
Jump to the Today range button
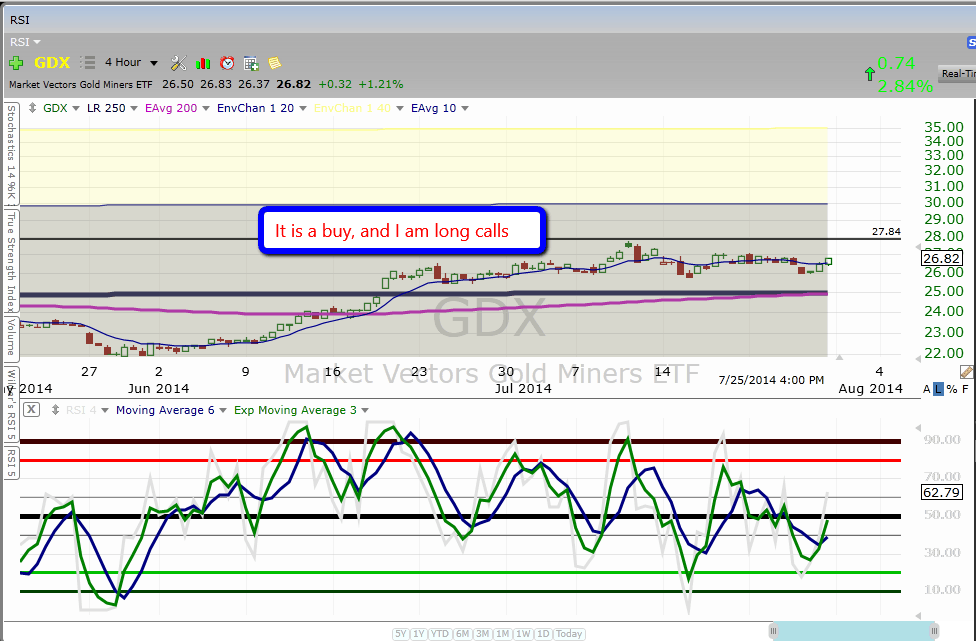click(569, 634)
